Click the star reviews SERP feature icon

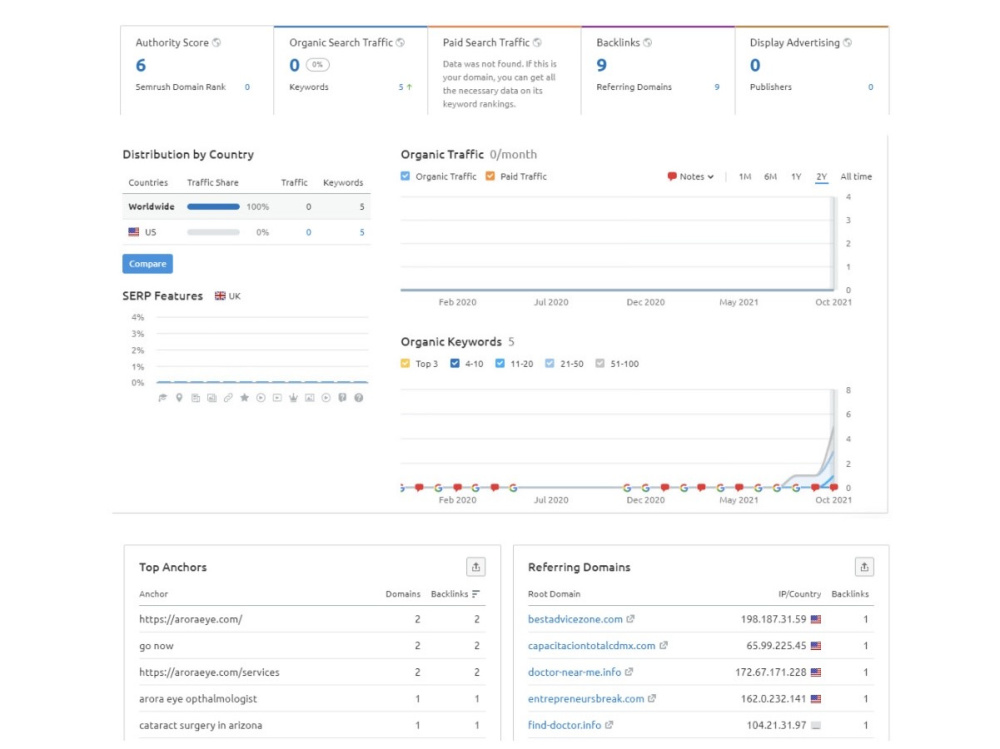pos(244,398)
